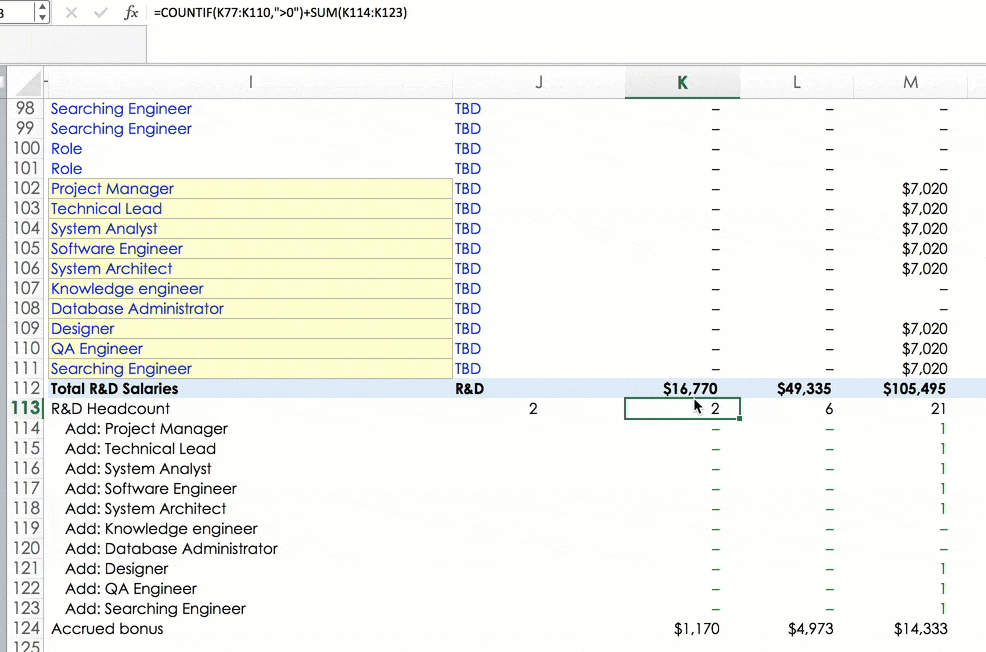Click the $7,020 value in row 102
Screen dimensions: 986x652
pyautogui.click(x=924, y=189)
